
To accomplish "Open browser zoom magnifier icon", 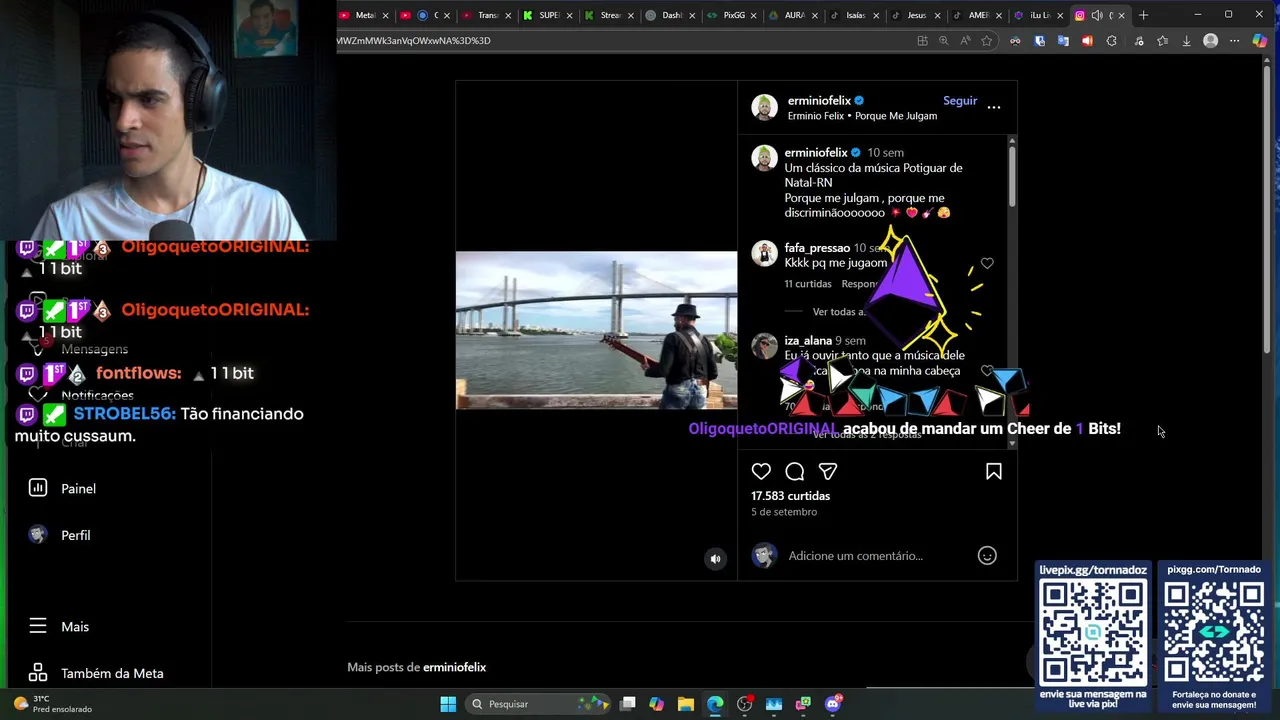I will pos(943,41).
